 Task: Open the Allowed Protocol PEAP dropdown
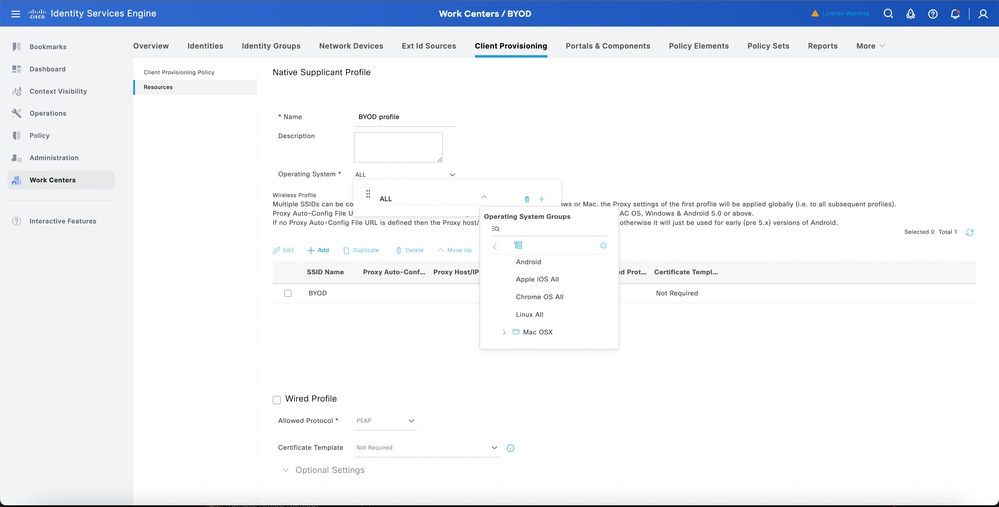[x=385, y=421]
